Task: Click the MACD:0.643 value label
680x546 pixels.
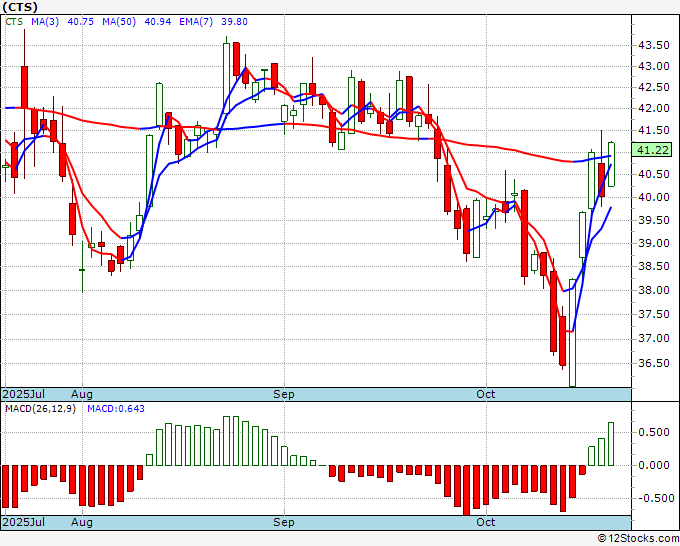Action: coord(116,409)
